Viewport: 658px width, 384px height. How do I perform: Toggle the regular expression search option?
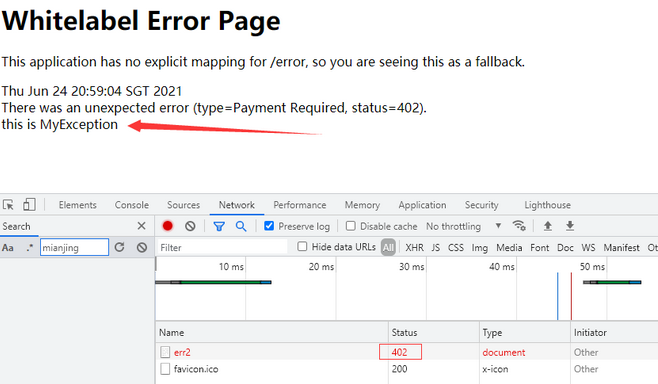29,248
